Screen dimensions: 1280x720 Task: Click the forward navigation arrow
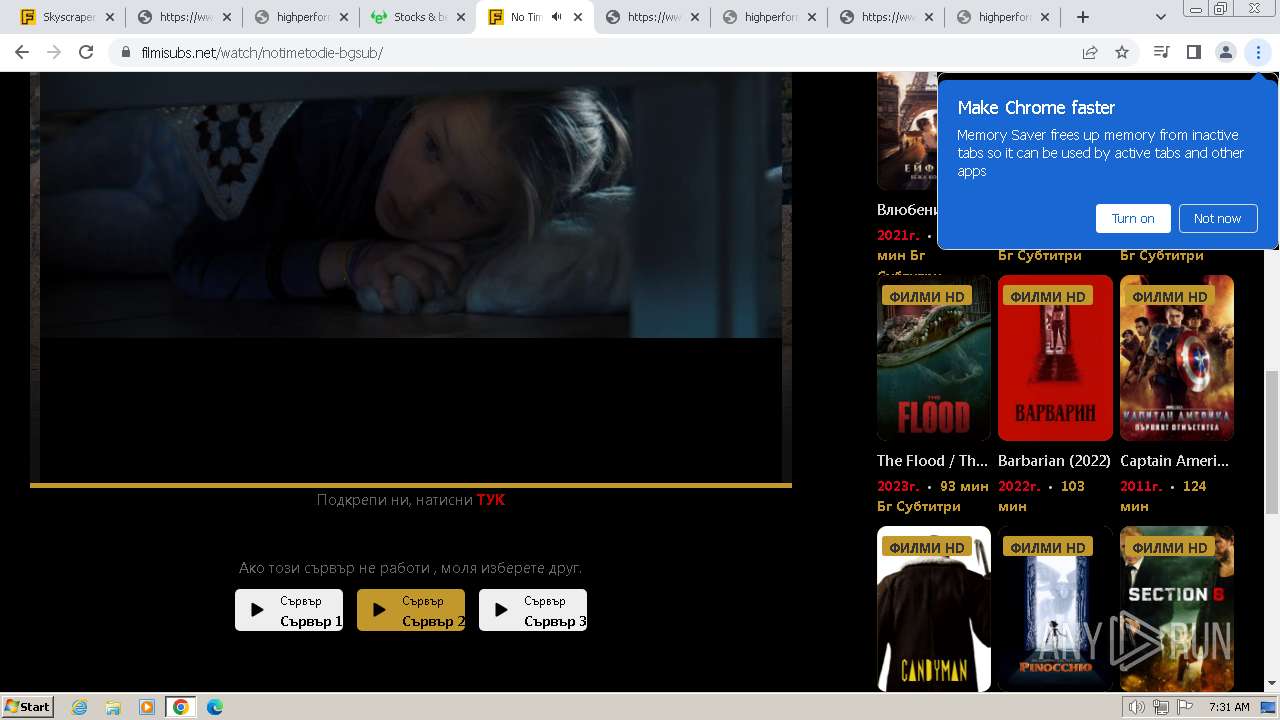[x=54, y=52]
